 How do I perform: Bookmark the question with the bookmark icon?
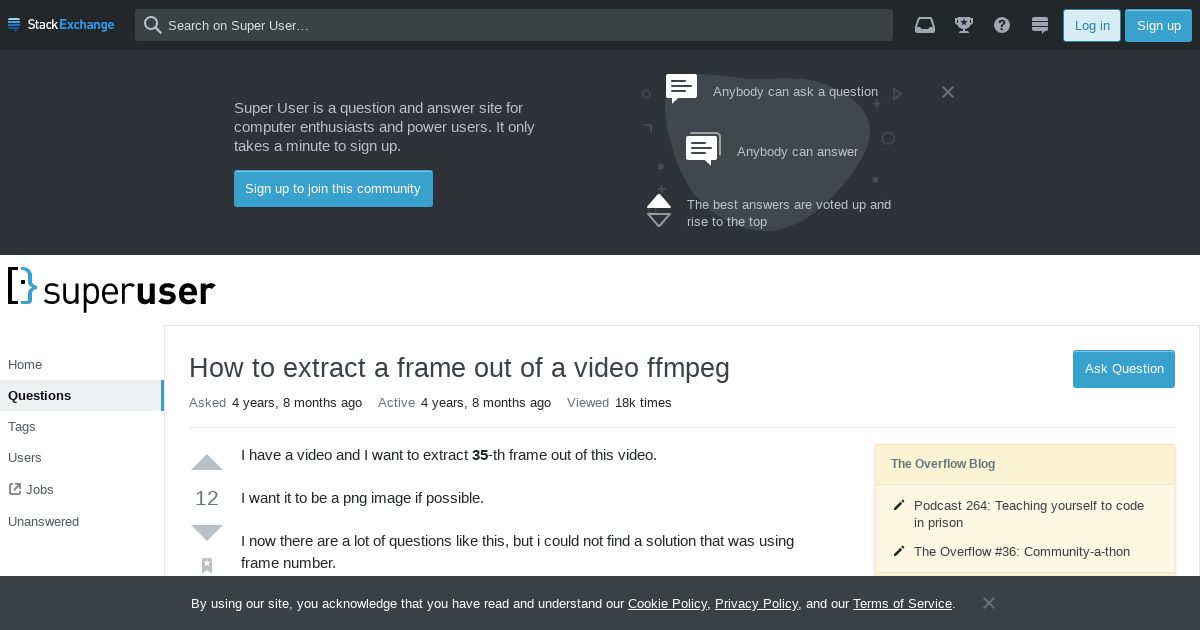(207, 566)
